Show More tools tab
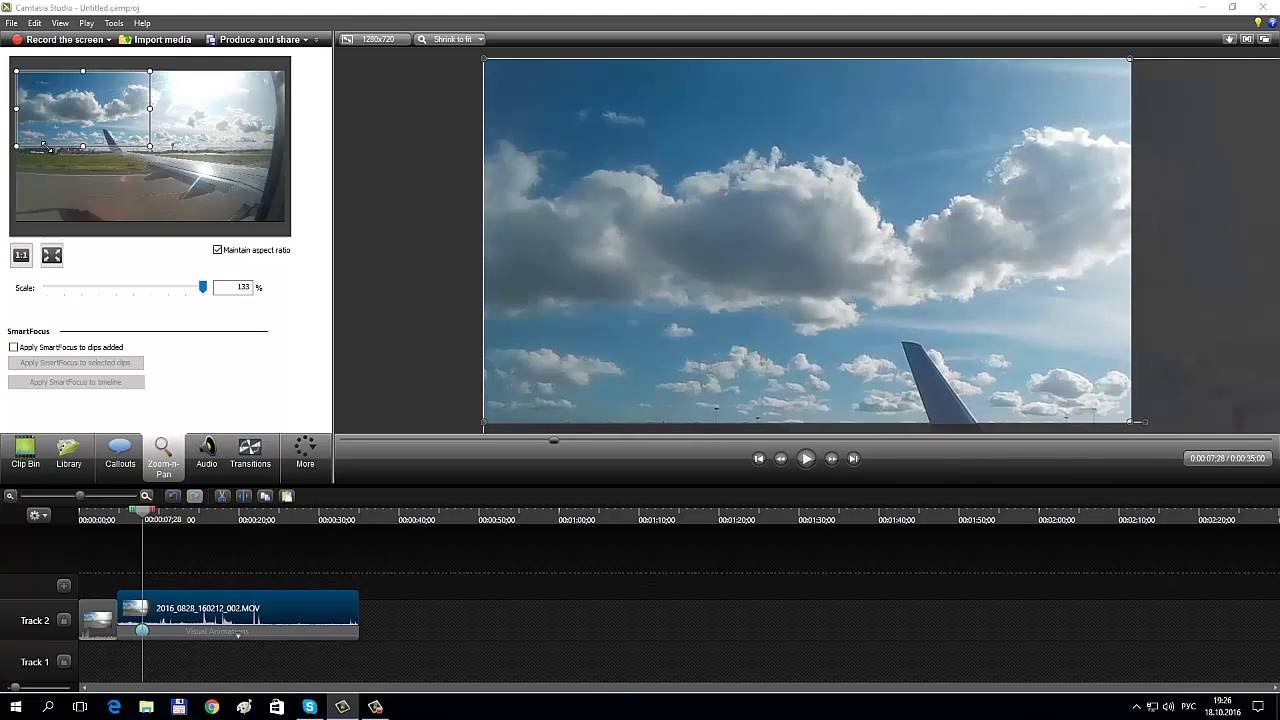Screen dimensions: 1280x720 (305, 453)
